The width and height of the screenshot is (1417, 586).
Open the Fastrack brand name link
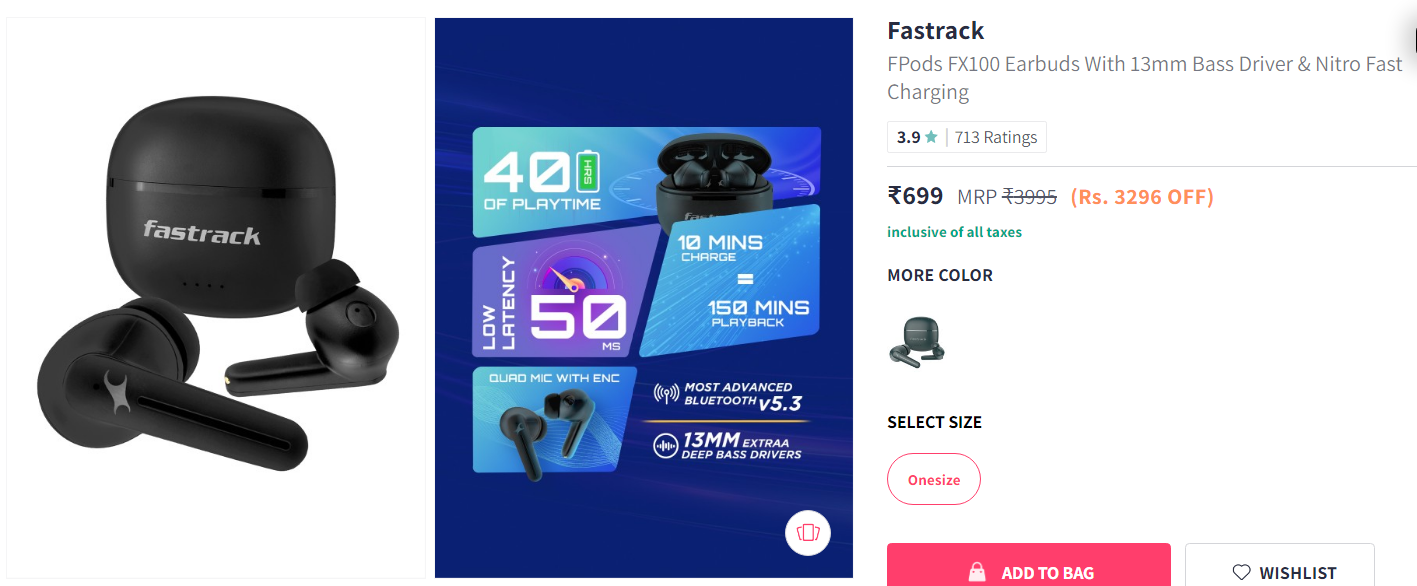pos(936,31)
